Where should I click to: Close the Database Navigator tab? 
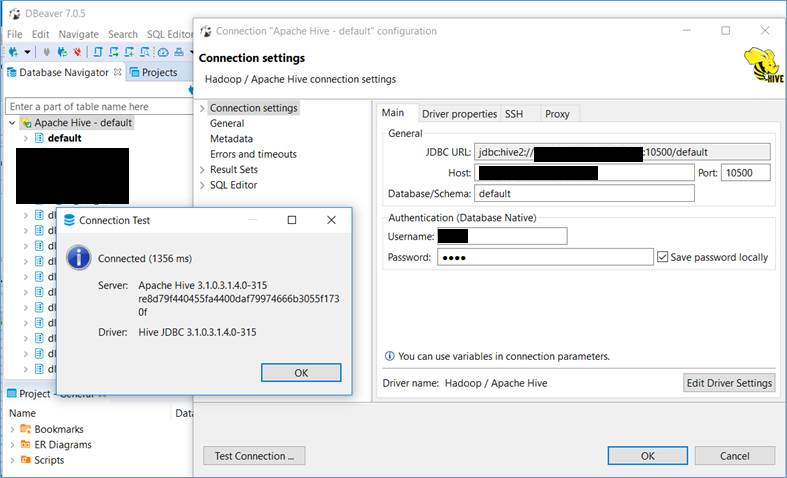tap(117, 72)
